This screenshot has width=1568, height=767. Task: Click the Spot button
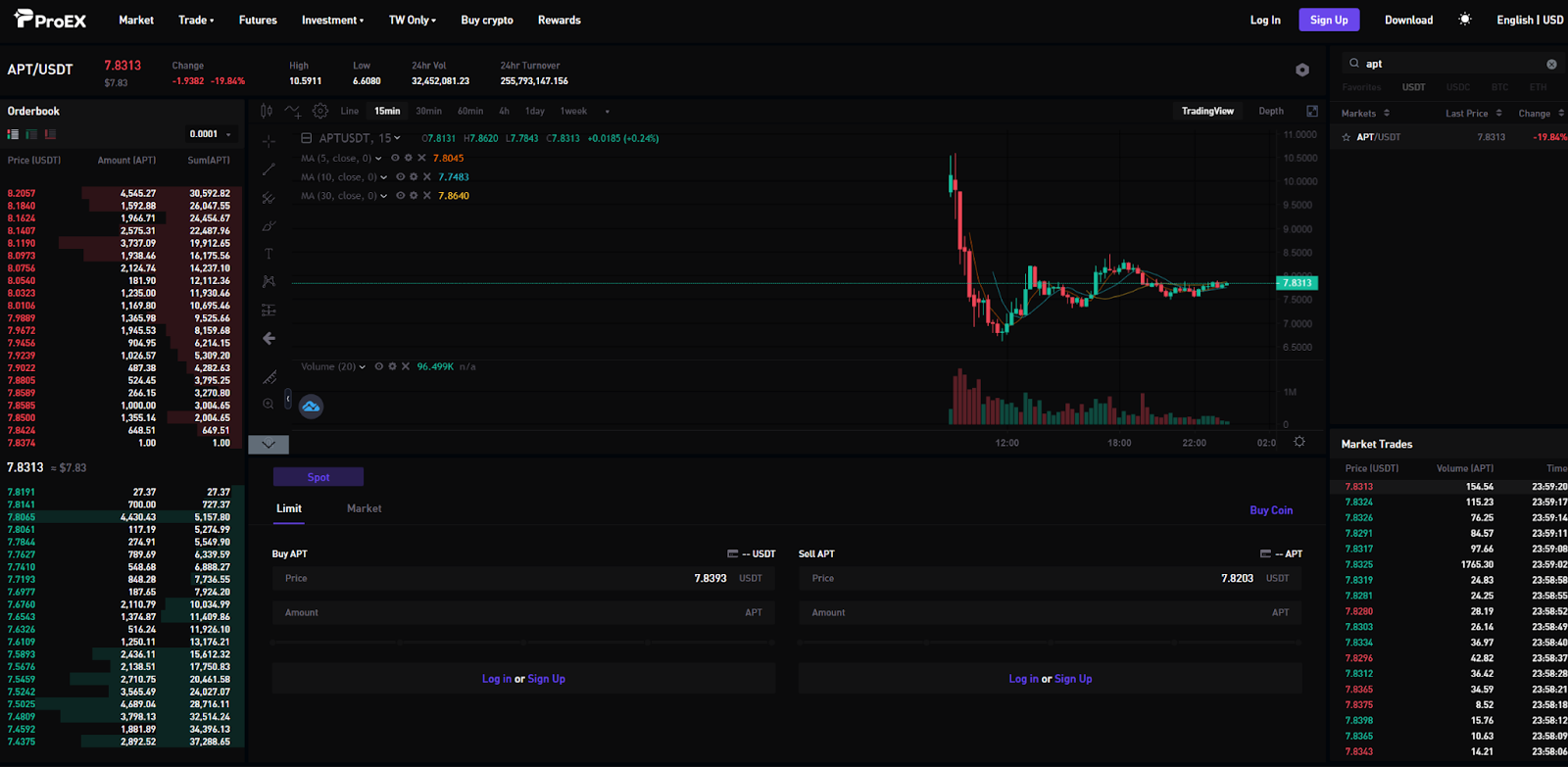click(318, 477)
